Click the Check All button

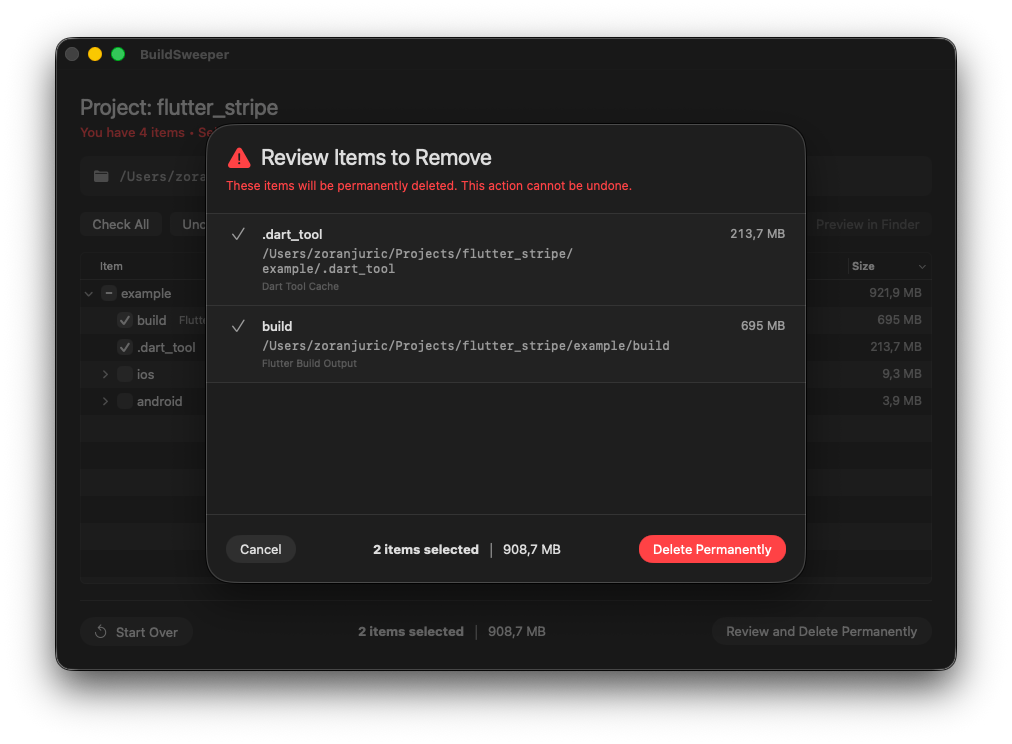[x=121, y=224]
